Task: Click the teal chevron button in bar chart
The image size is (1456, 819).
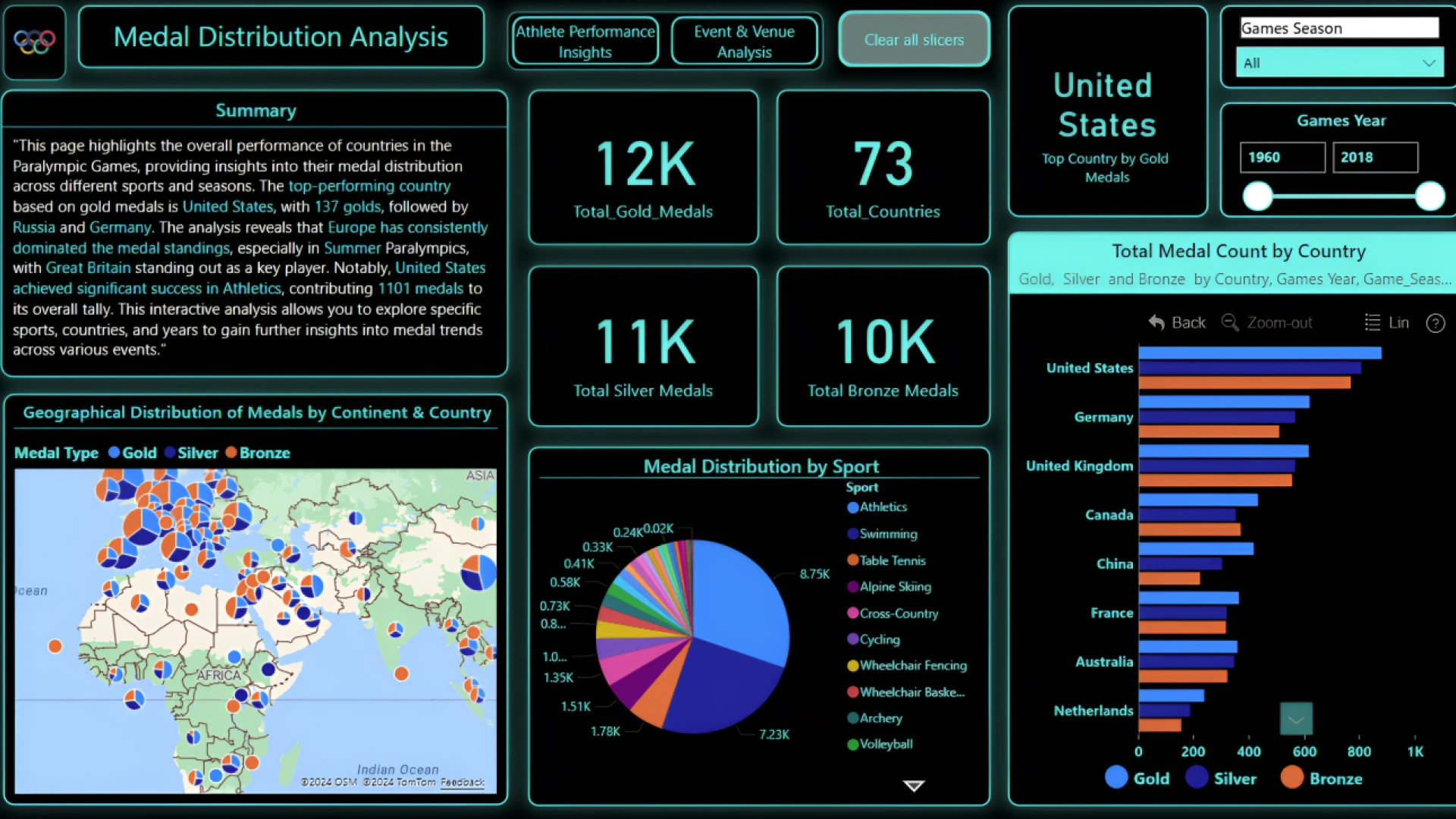Action: pos(1296,719)
